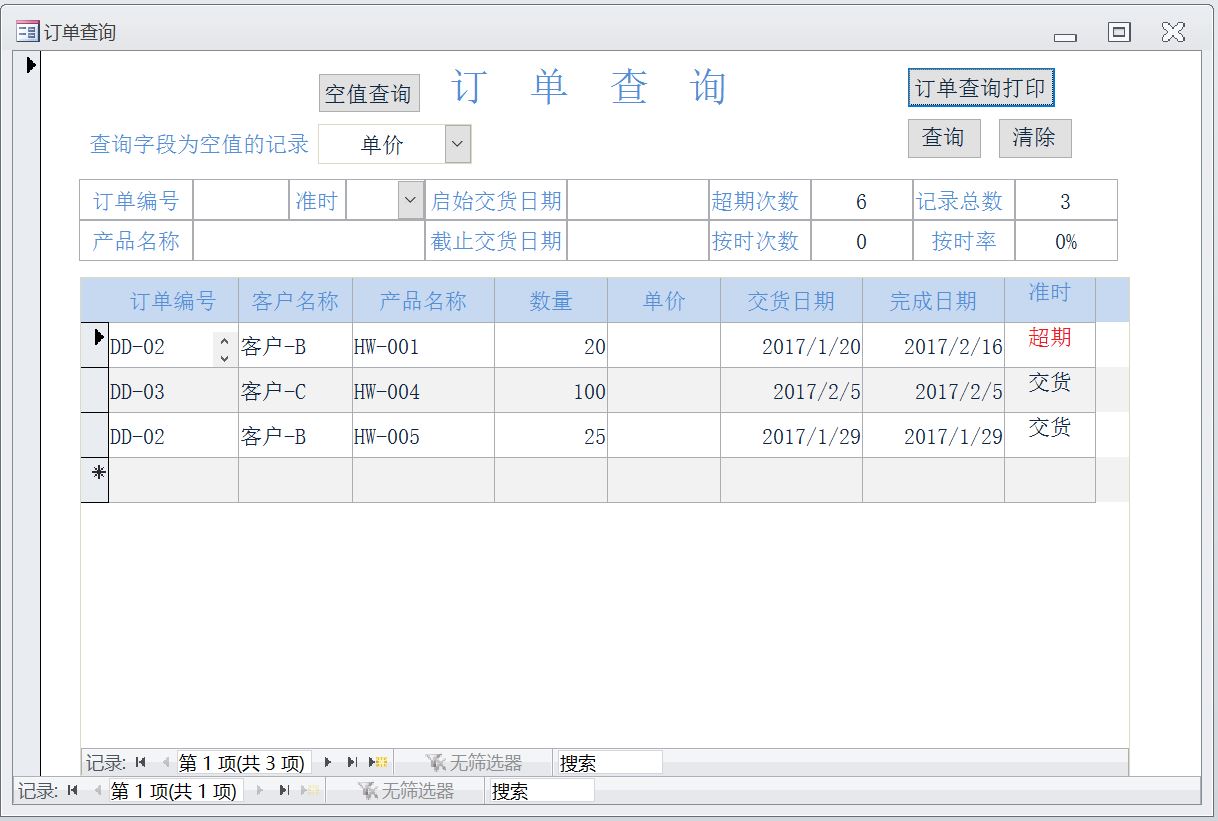Jump to last record in subform navigator
1218x821 pixels.
[352, 763]
